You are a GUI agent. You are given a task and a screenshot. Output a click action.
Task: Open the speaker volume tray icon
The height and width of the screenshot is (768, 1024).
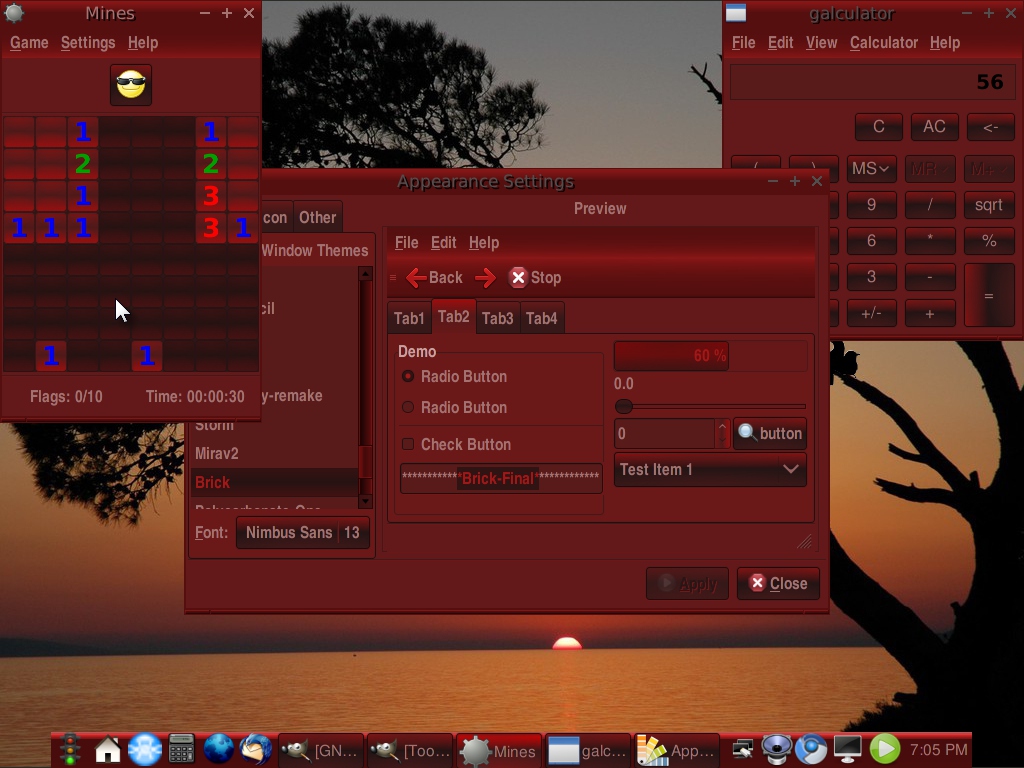(777, 750)
